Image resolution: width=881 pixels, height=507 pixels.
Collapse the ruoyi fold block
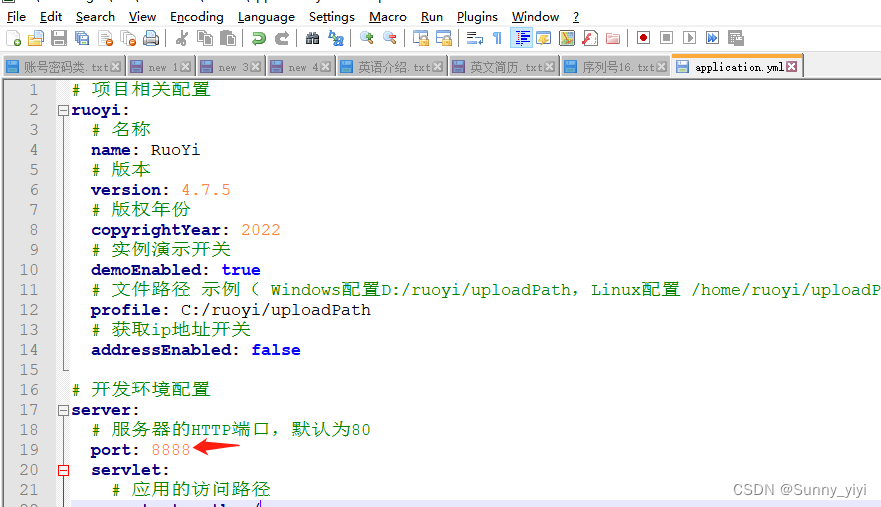tap(63, 110)
